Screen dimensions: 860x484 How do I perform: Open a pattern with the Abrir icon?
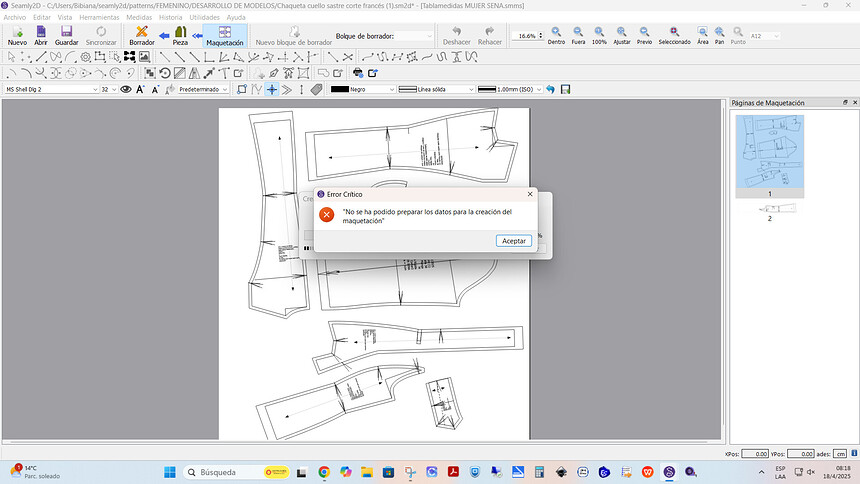[41, 36]
